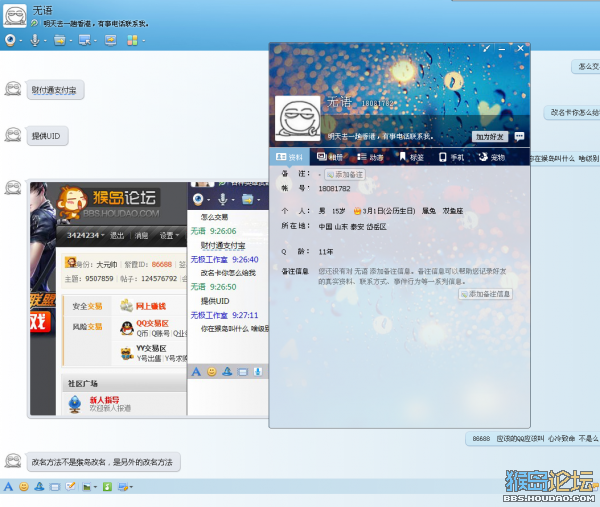
Task: Expand apps grid dropdown arrow
Action: click(x=143, y=41)
